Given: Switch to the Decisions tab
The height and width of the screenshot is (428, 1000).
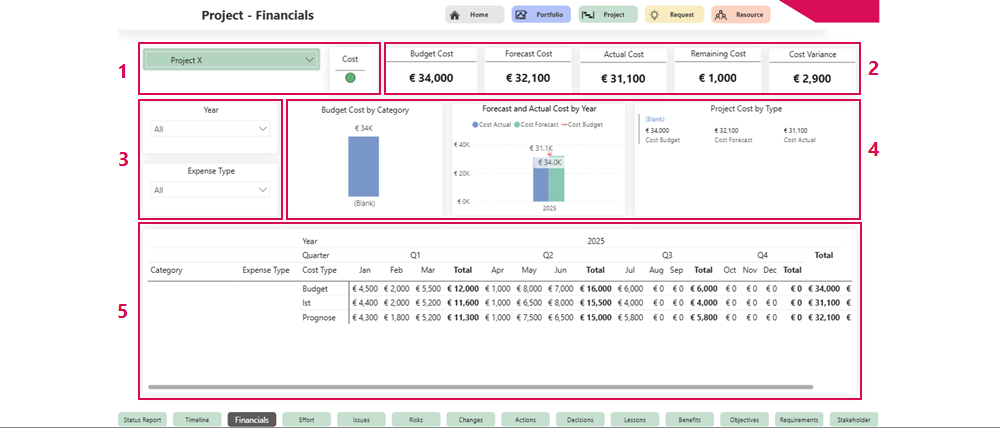Looking at the screenshot, I should click(580, 420).
